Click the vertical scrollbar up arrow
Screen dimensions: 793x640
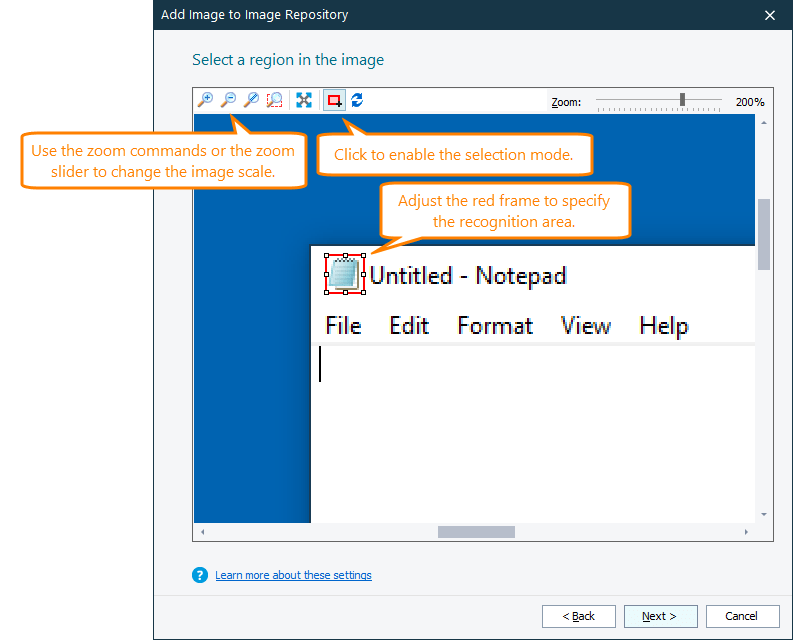coord(764,122)
